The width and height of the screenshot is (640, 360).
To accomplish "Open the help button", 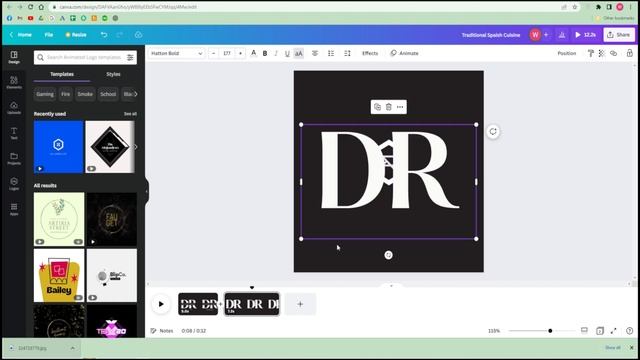I will pyautogui.click(x=630, y=331).
